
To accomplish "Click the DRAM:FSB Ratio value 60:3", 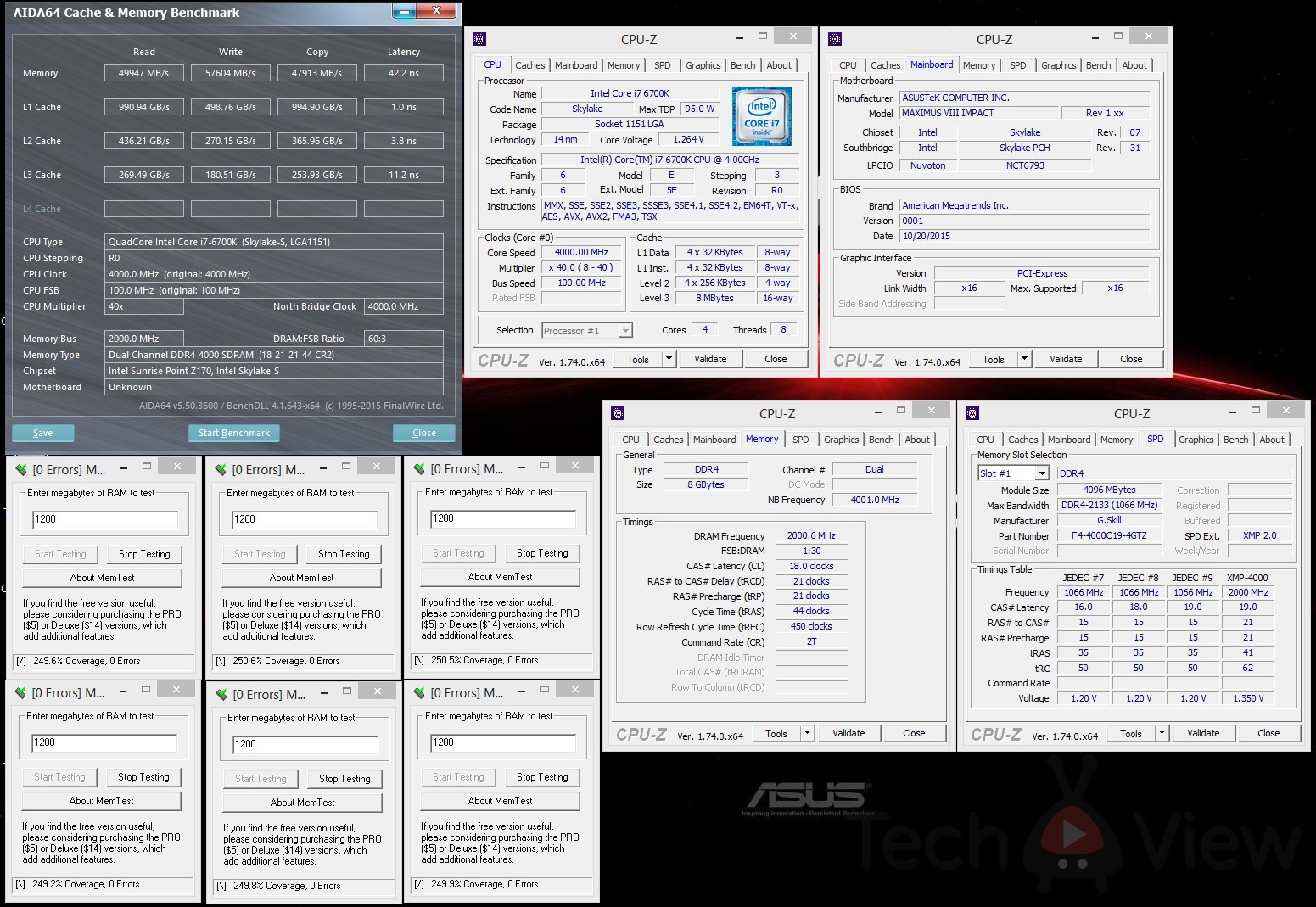I will 404,339.
